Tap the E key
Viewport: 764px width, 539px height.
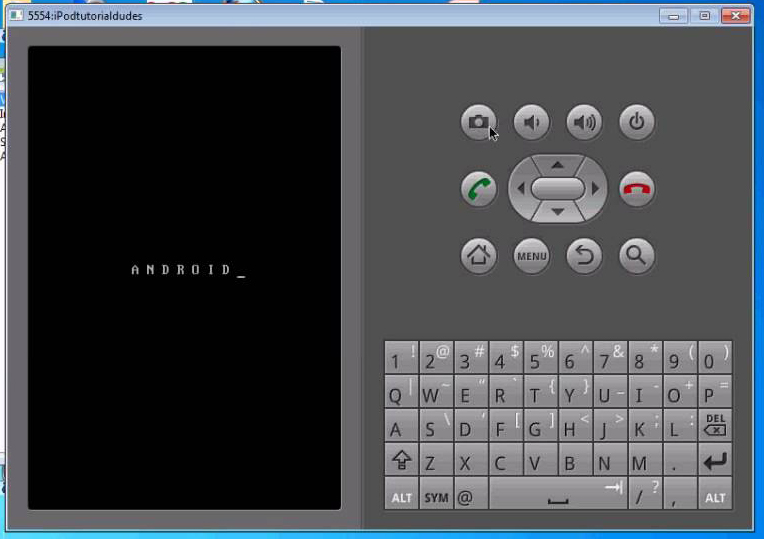(x=471, y=391)
